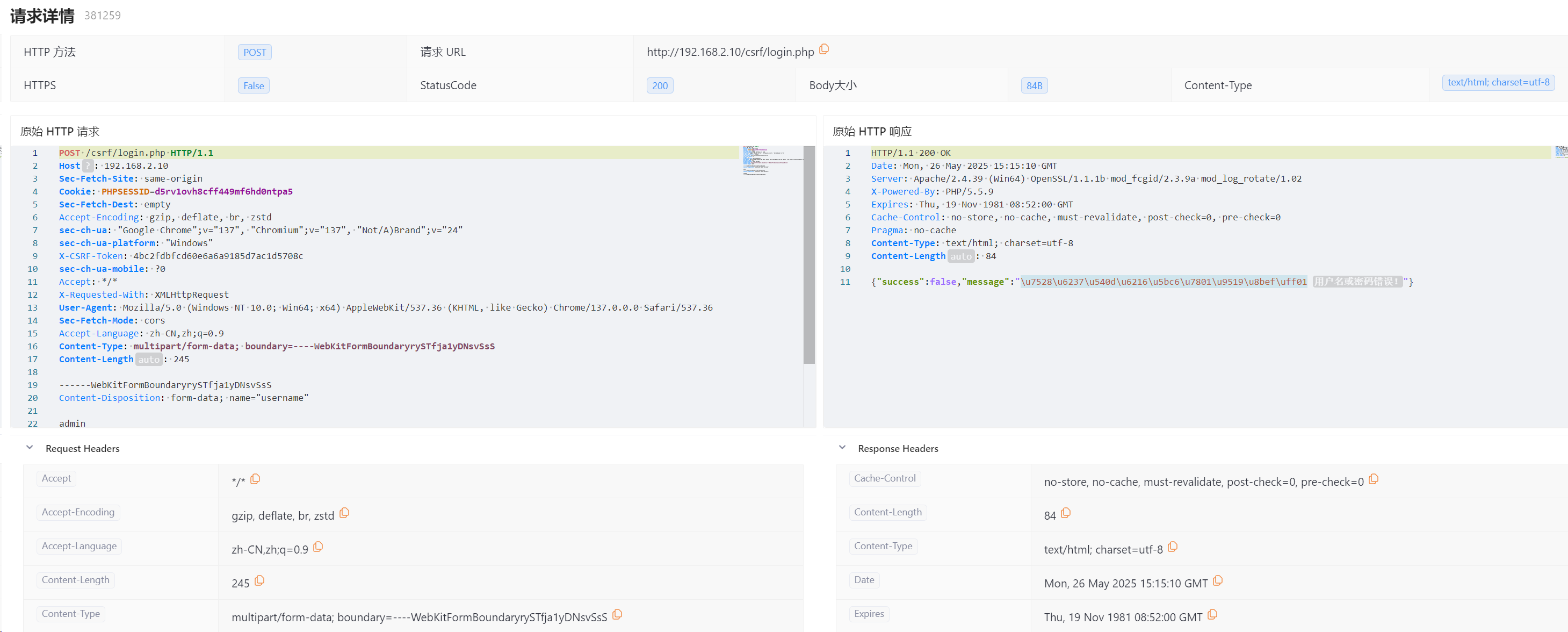Click the auto tag next to response Content-Length
This screenshot has width=1568, height=632.
(x=961, y=256)
